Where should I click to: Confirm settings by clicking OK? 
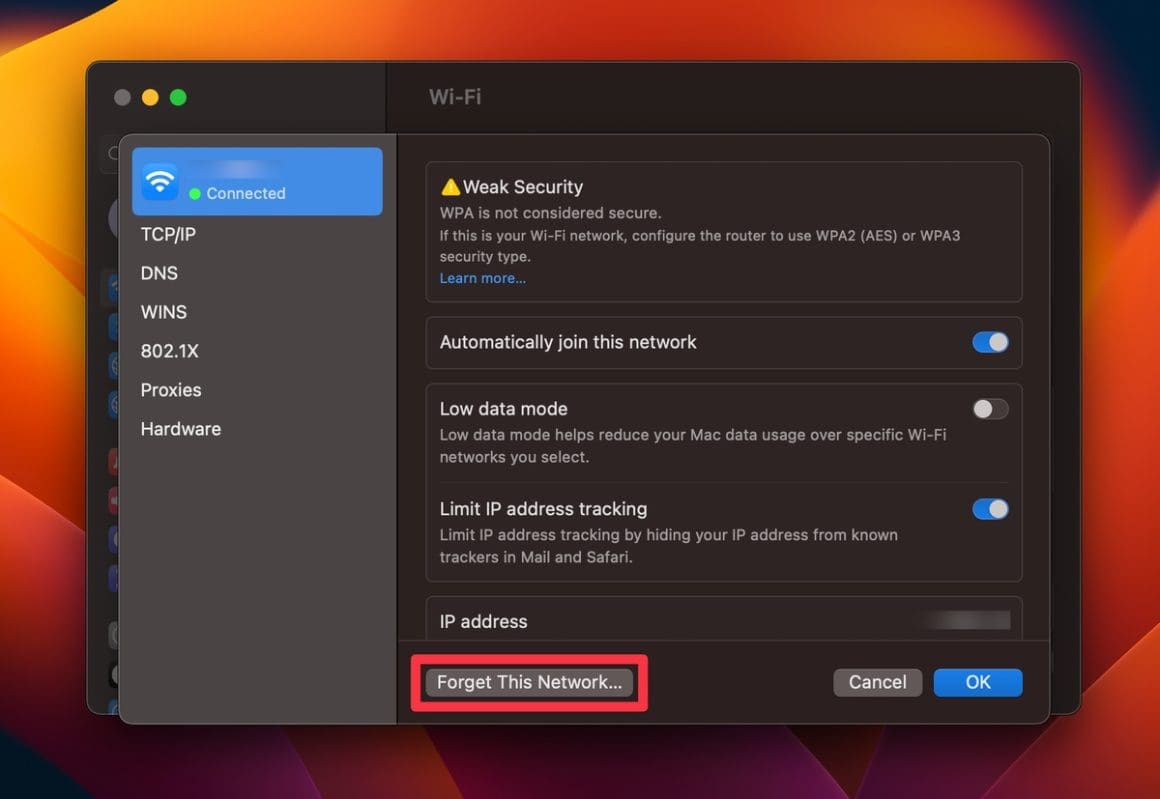[x=977, y=682]
